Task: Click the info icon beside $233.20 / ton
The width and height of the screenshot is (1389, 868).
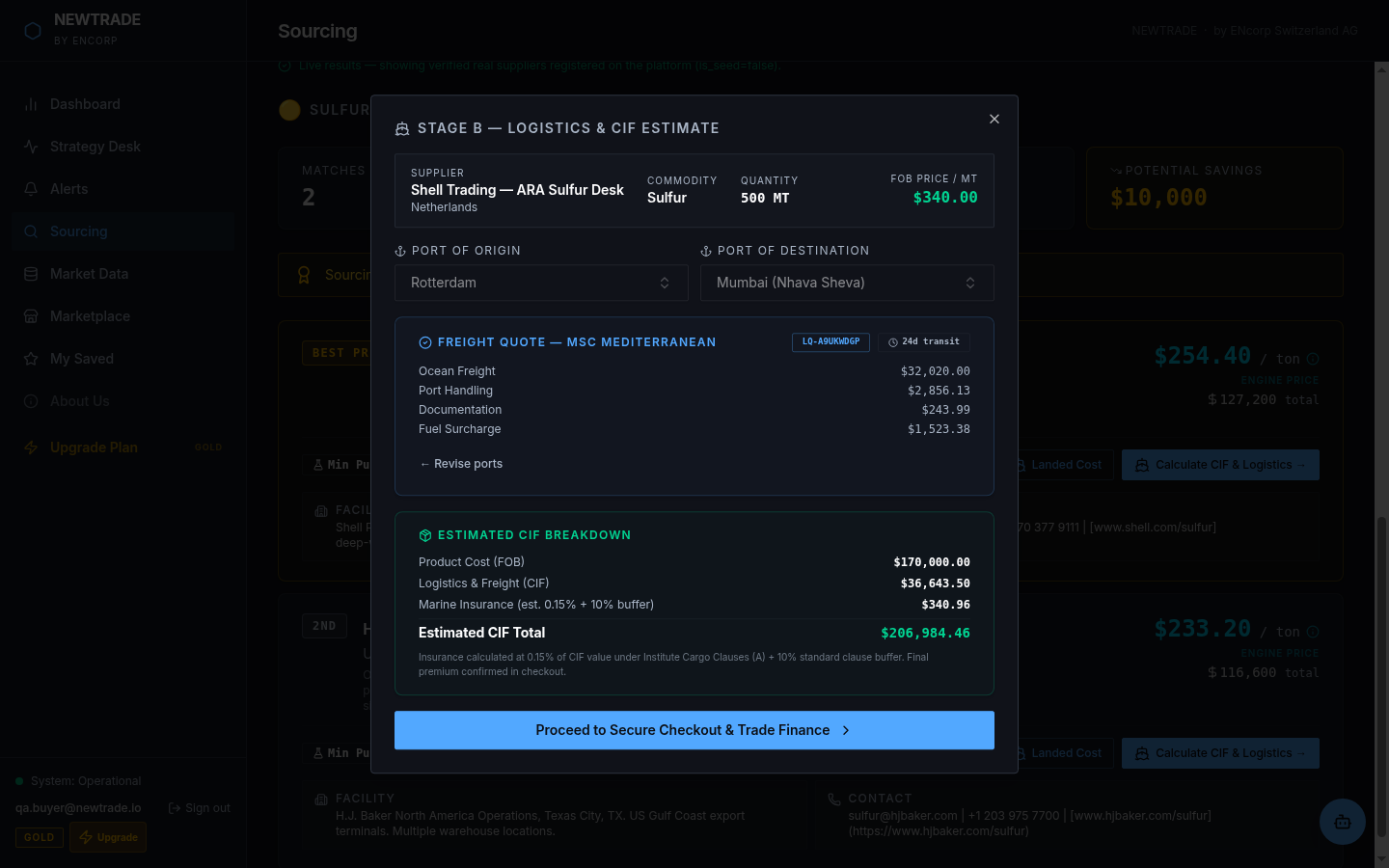Action: (x=1313, y=632)
